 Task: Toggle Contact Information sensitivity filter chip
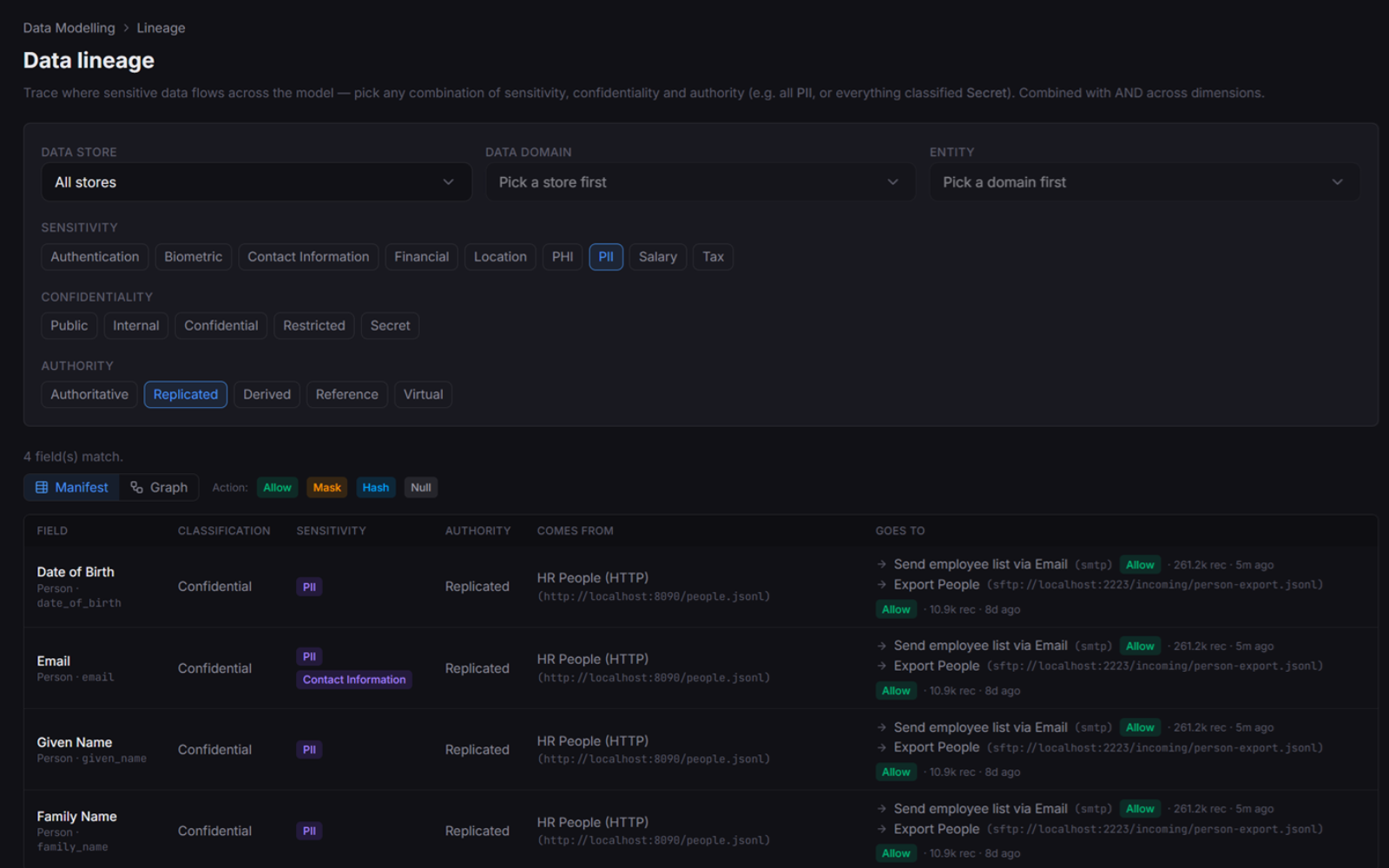pyautogui.click(x=308, y=257)
